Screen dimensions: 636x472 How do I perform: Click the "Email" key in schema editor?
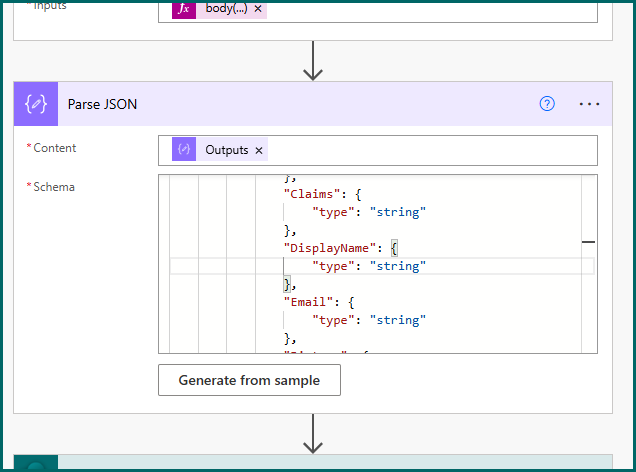308,302
